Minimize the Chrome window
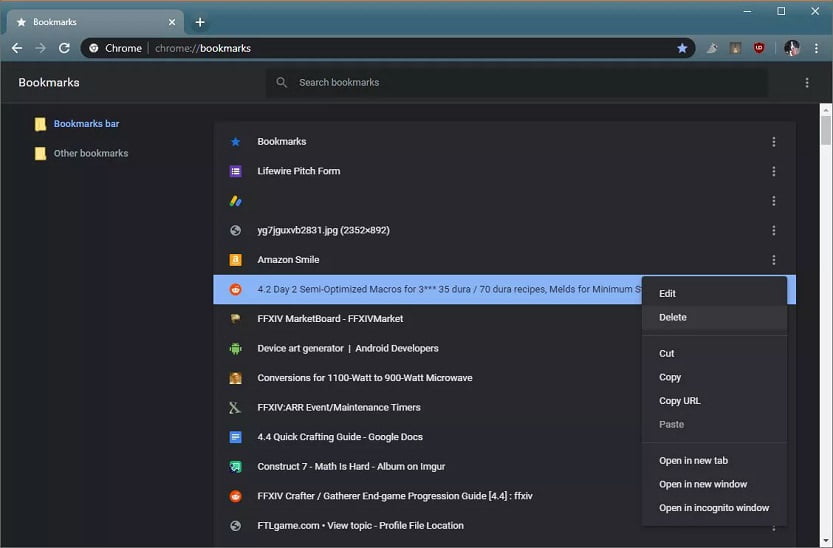 (747, 11)
